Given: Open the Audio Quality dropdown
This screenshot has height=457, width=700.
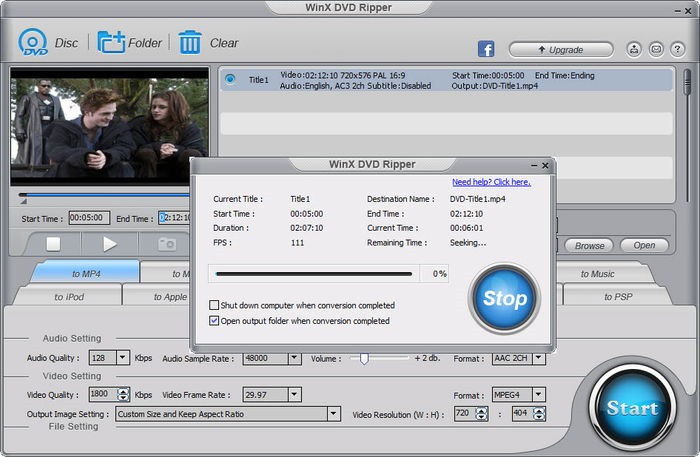Looking at the screenshot, I should (123, 357).
